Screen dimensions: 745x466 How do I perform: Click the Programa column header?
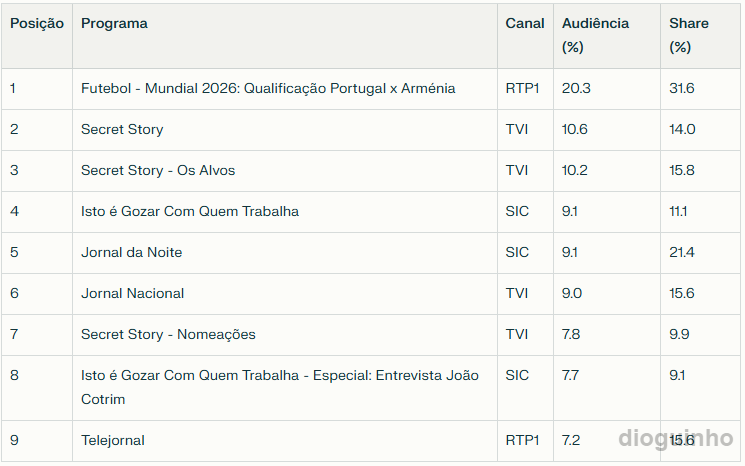click(114, 23)
